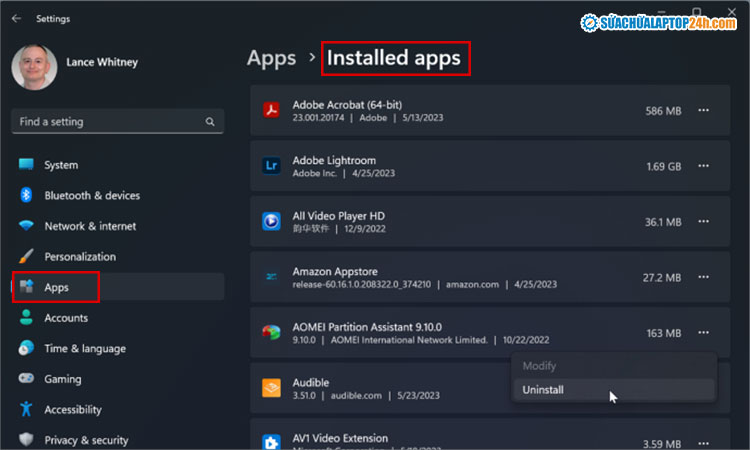Screen dimensions: 750x450
Task: Open the Bluetooth & devices section
Action: click(x=92, y=195)
